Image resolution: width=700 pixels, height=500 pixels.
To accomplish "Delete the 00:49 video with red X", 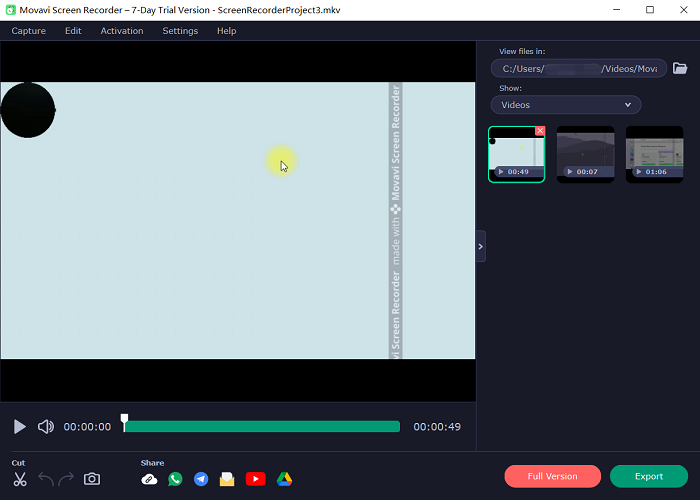I will (540, 131).
